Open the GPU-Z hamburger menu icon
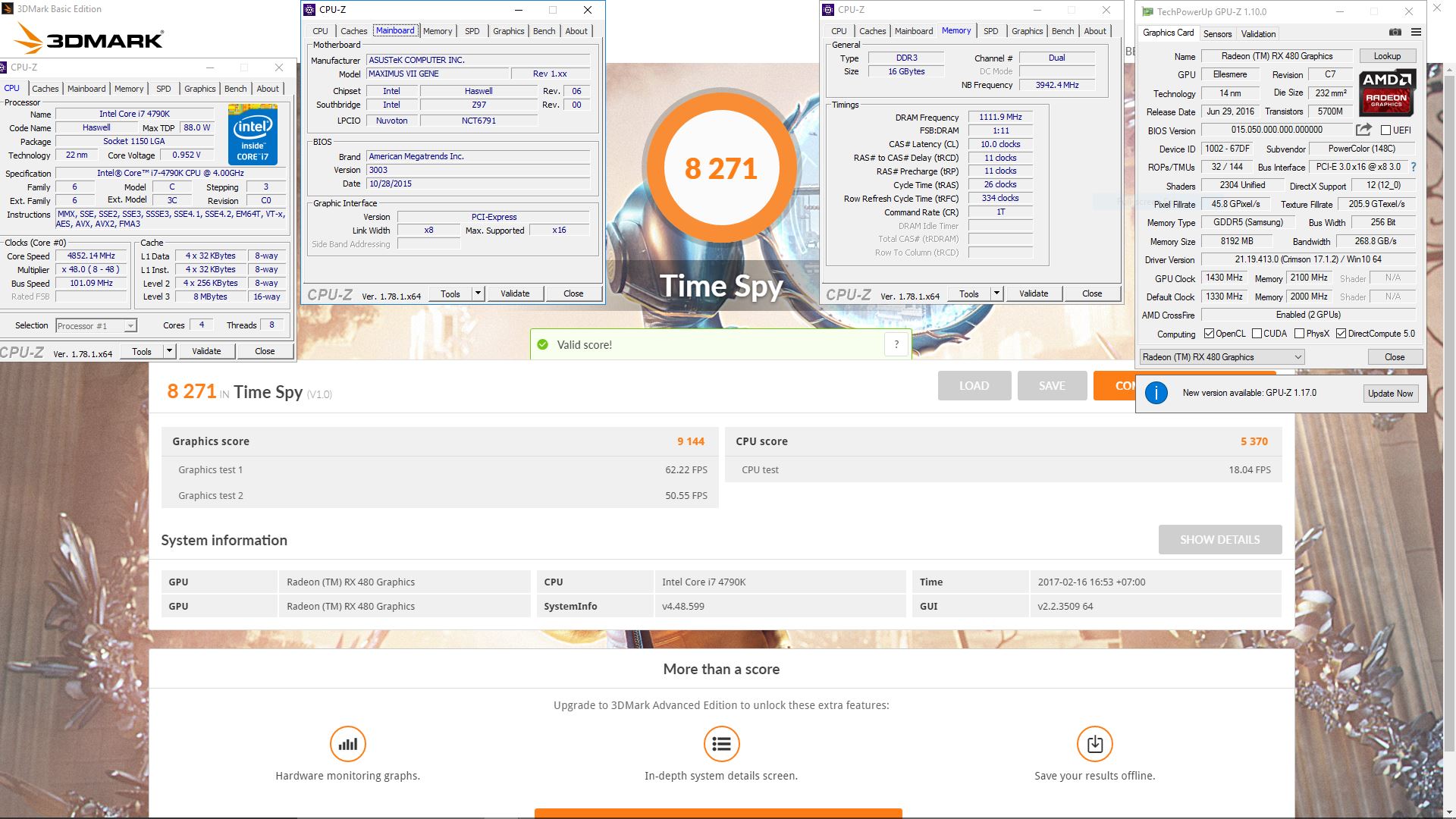The height and width of the screenshot is (819, 1456). point(1416,33)
